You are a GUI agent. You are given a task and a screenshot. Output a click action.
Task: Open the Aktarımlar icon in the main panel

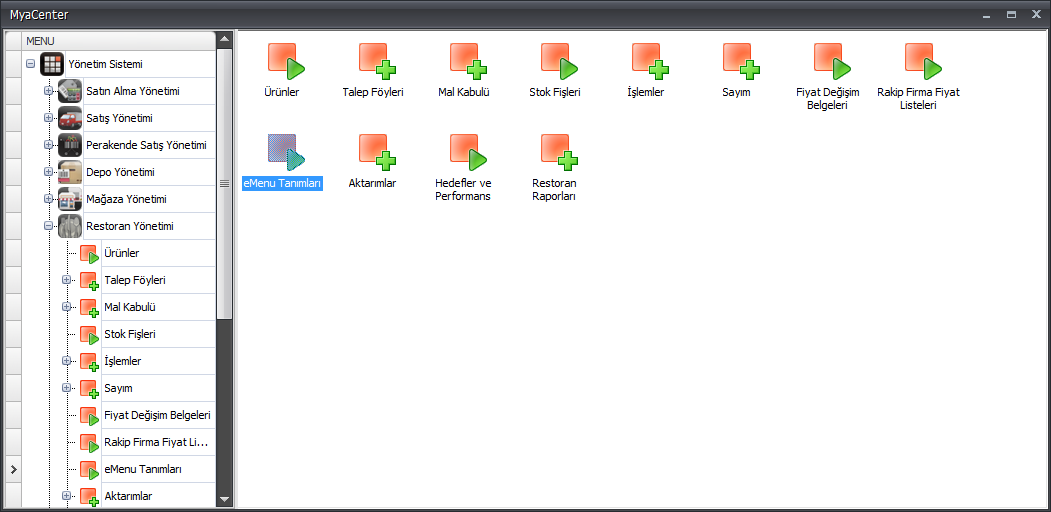tap(377, 153)
